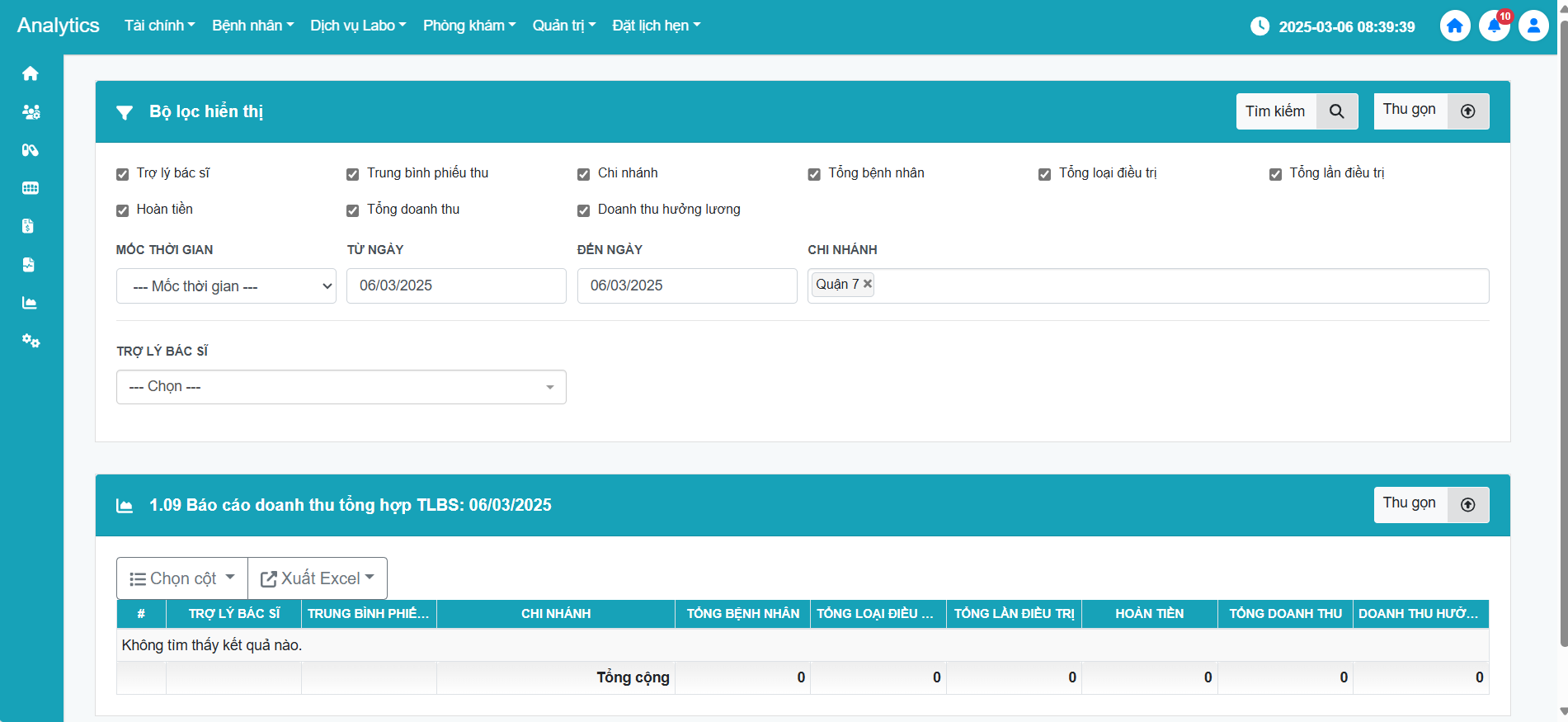Disable the Tổng bệnh nhân checkbox
The image size is (1568, 722).
click(814, 174)
